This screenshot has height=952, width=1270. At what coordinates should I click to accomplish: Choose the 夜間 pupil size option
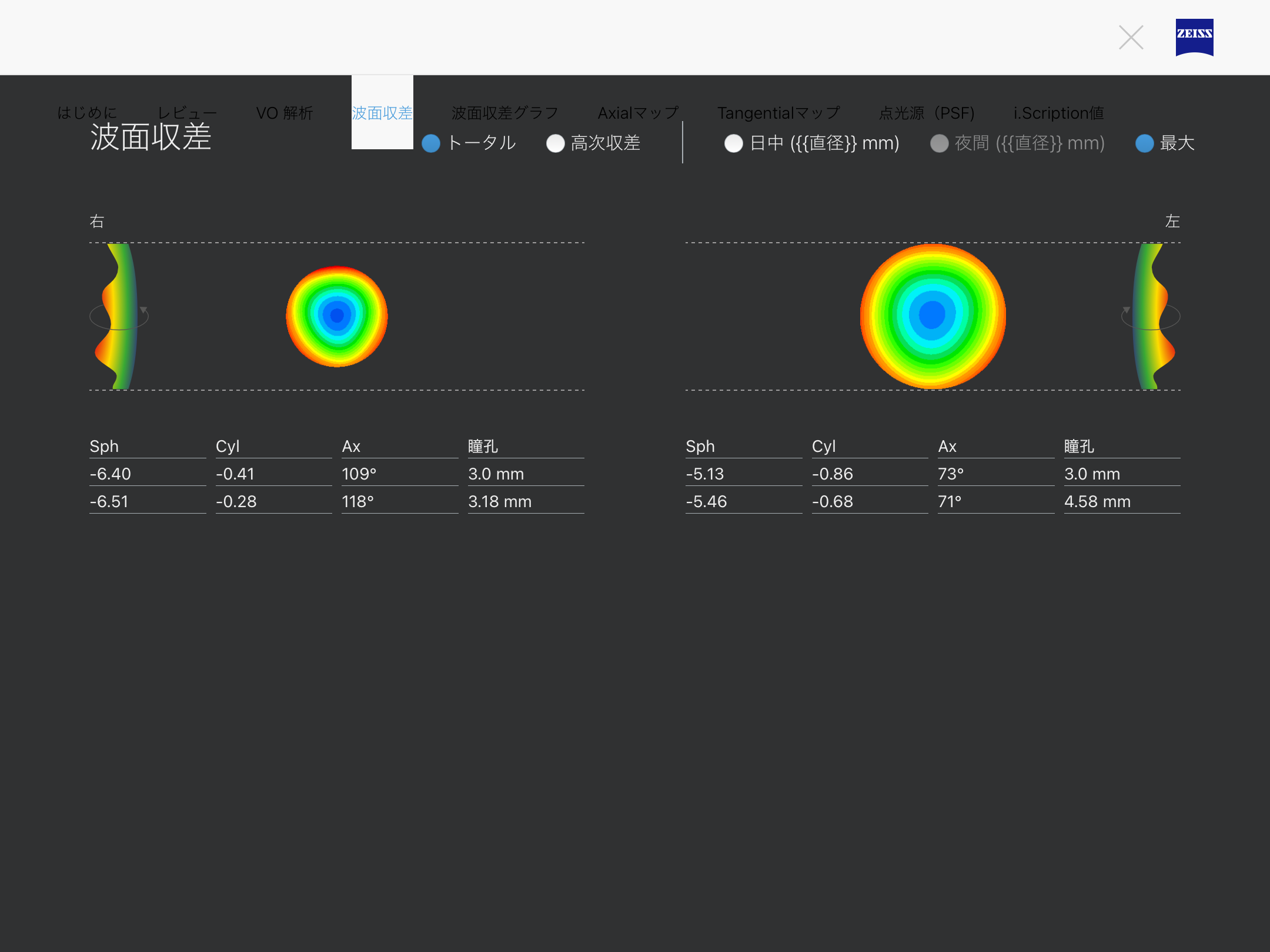[x=940, y=143]
